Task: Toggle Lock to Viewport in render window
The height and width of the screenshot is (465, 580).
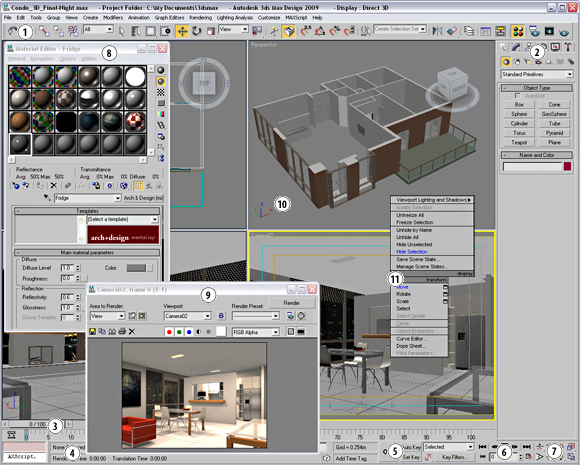Action: point(221,316)
